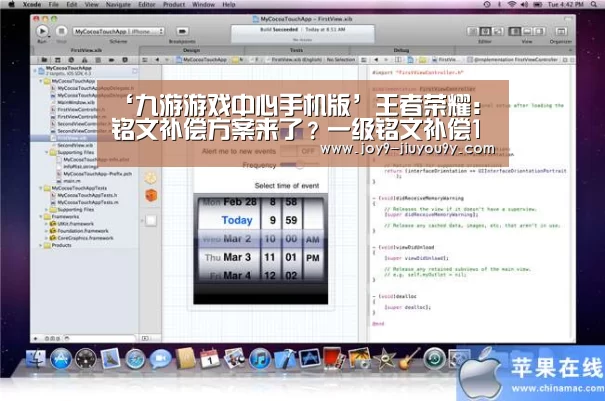Toggle the Breakpoints button

[182, 31]
